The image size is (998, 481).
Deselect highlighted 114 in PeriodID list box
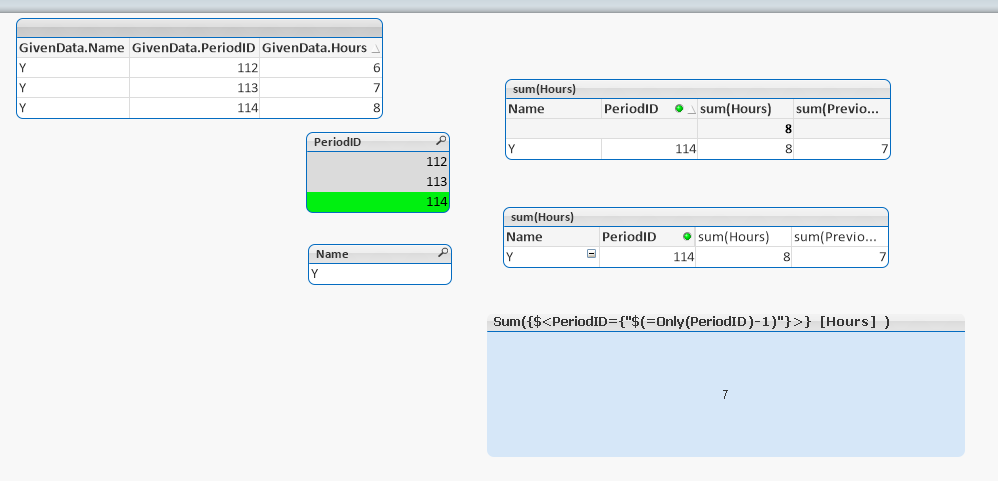(x=378, y=202)
